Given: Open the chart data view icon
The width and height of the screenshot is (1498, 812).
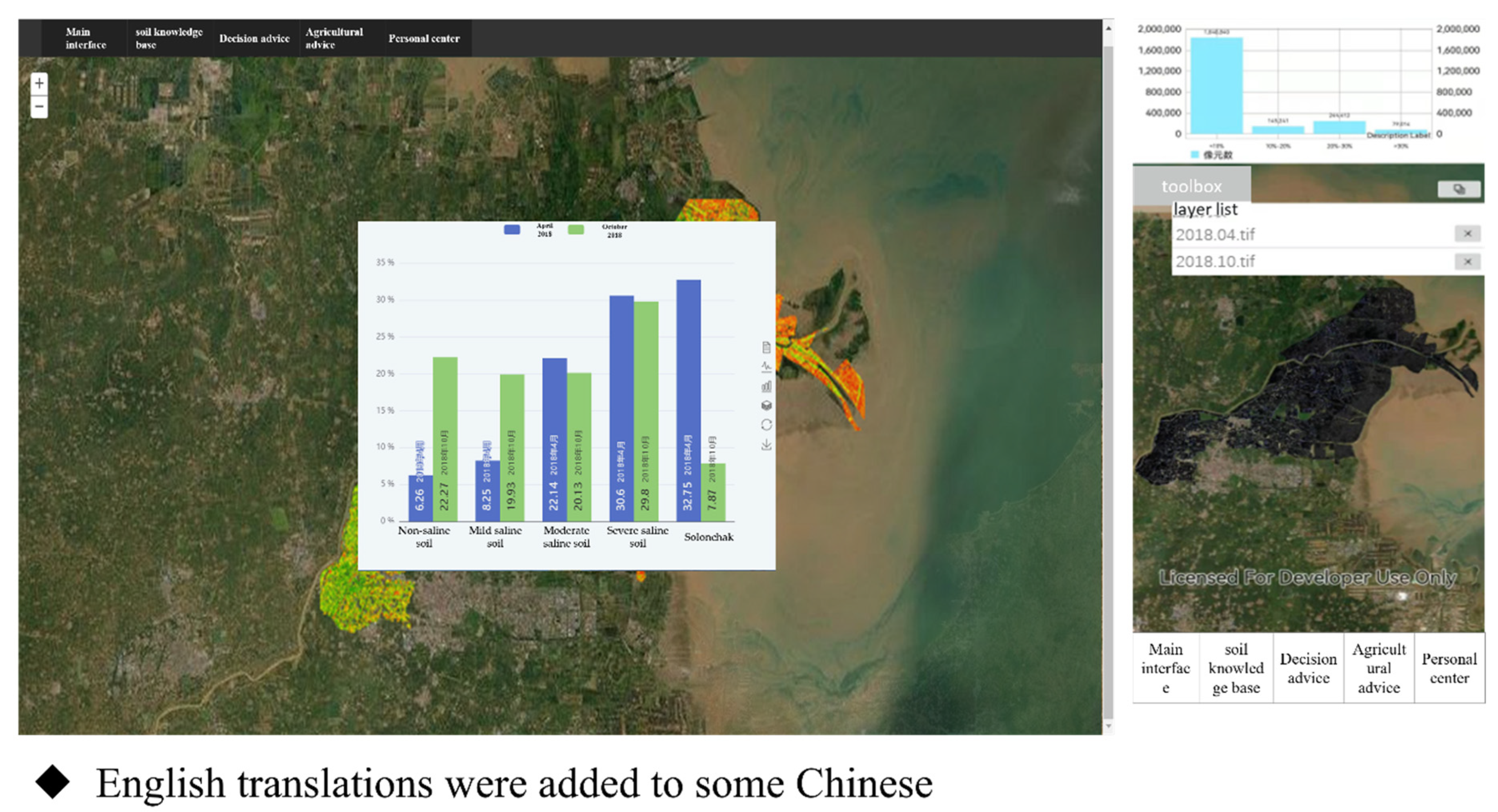Looking at the screenshot, I should [x=766, y=347].
